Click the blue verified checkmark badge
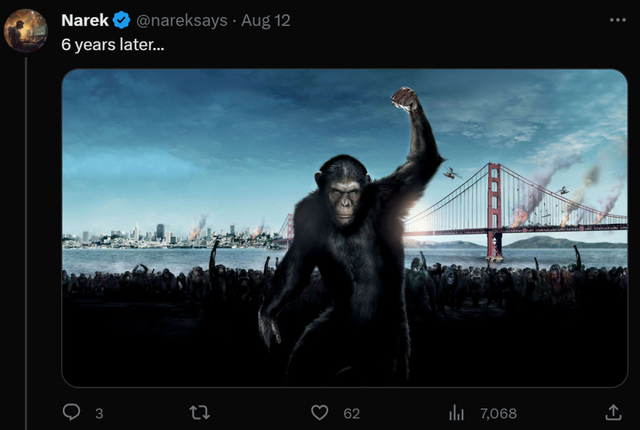This screenshot has height=430, width=640. tap(121, 20)
